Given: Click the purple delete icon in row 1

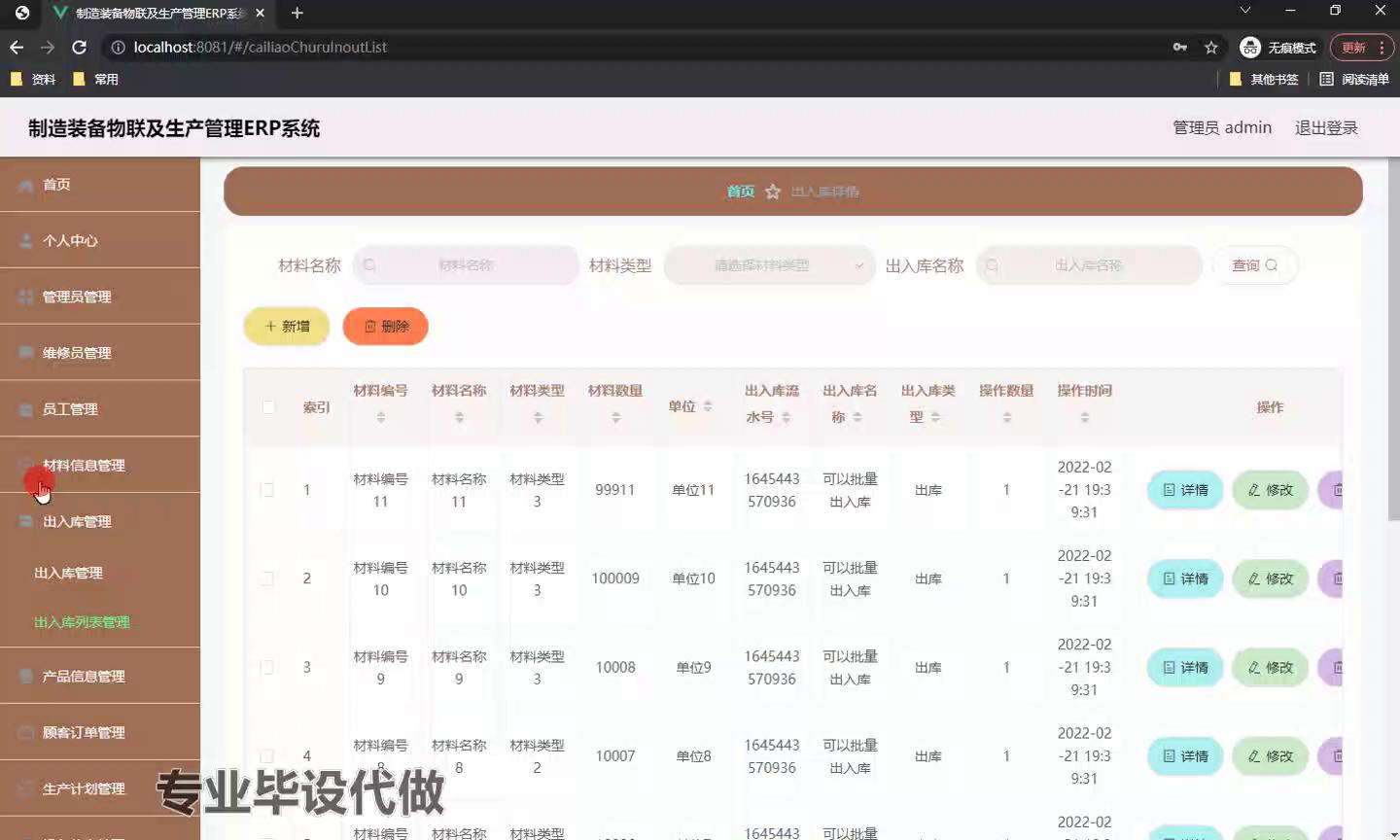Looking at the screenshot, I should (1334, 490).
